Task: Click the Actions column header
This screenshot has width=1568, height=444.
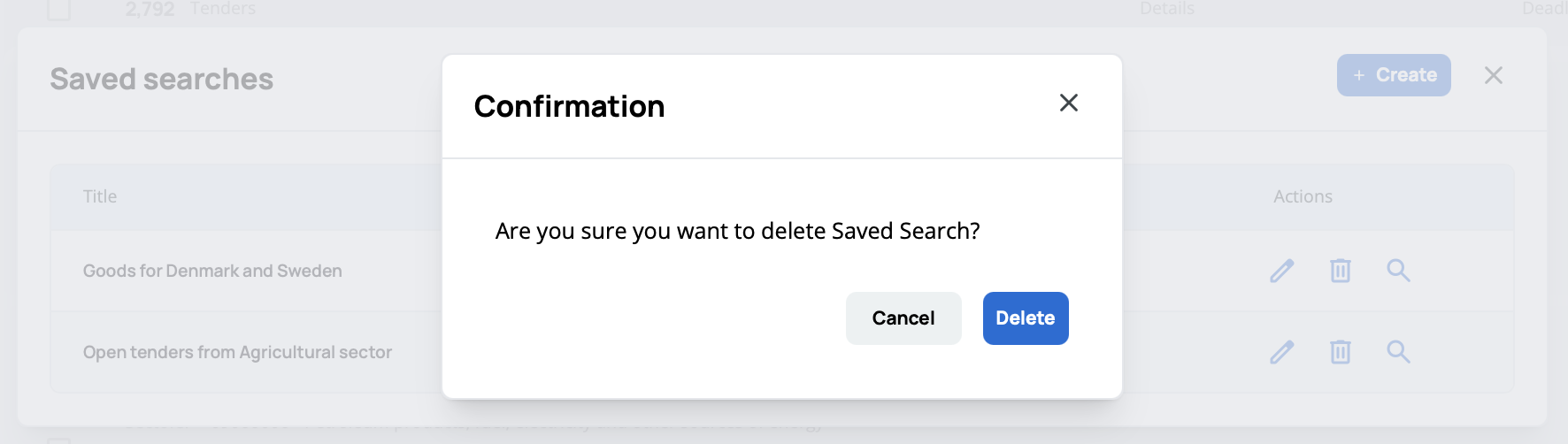Action: 1303,197
